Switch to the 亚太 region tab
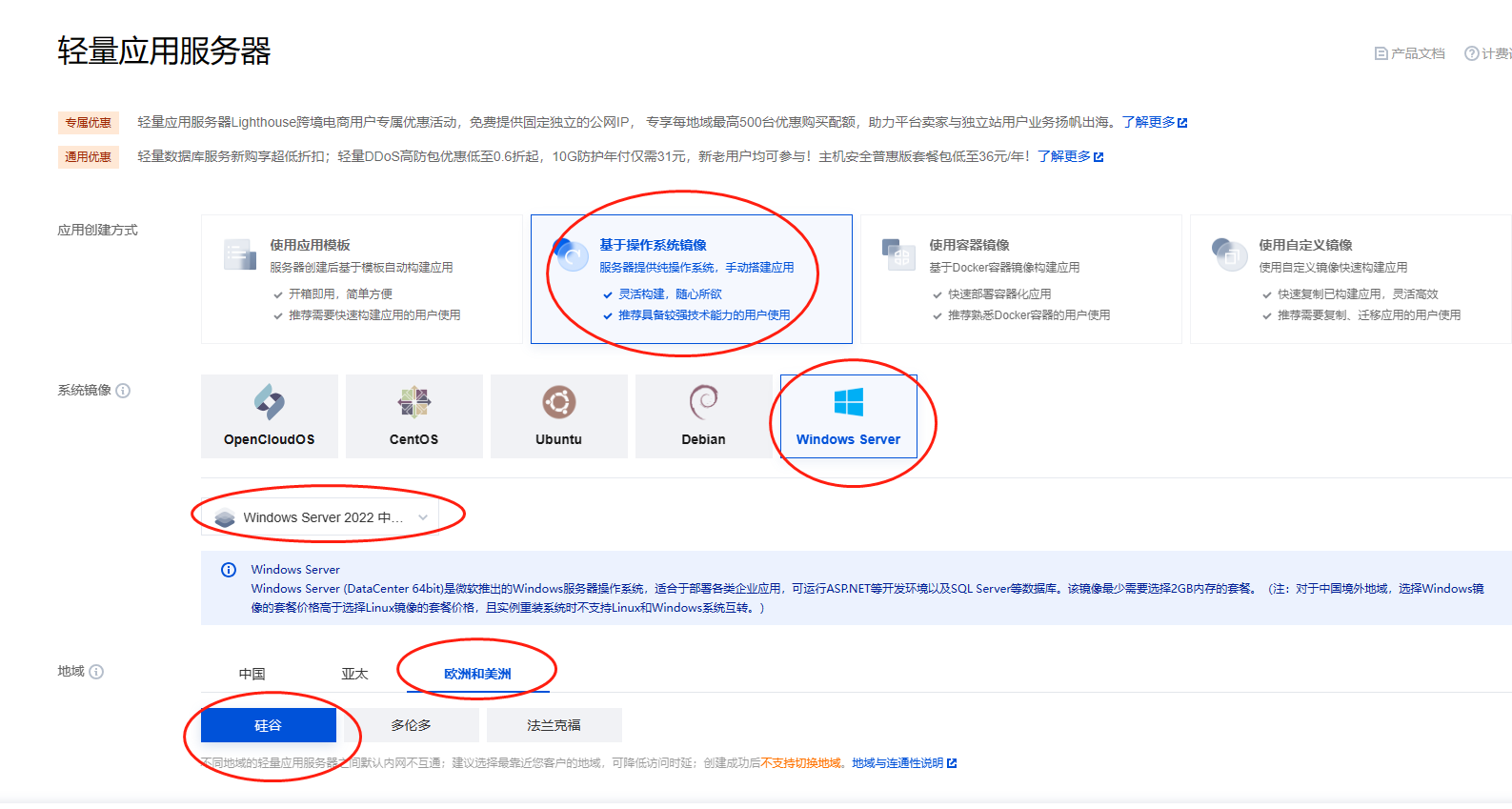The width and height of the screenshot is (1512, 809). [354, 674]
